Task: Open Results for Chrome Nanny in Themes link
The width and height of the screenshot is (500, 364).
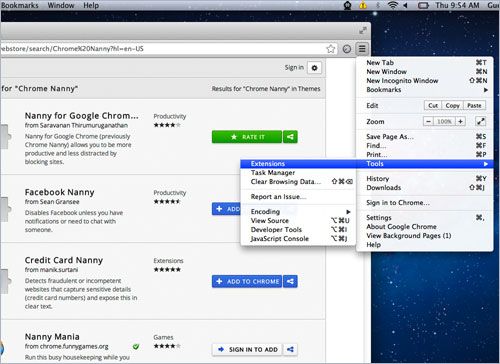Action: [266, 89]
